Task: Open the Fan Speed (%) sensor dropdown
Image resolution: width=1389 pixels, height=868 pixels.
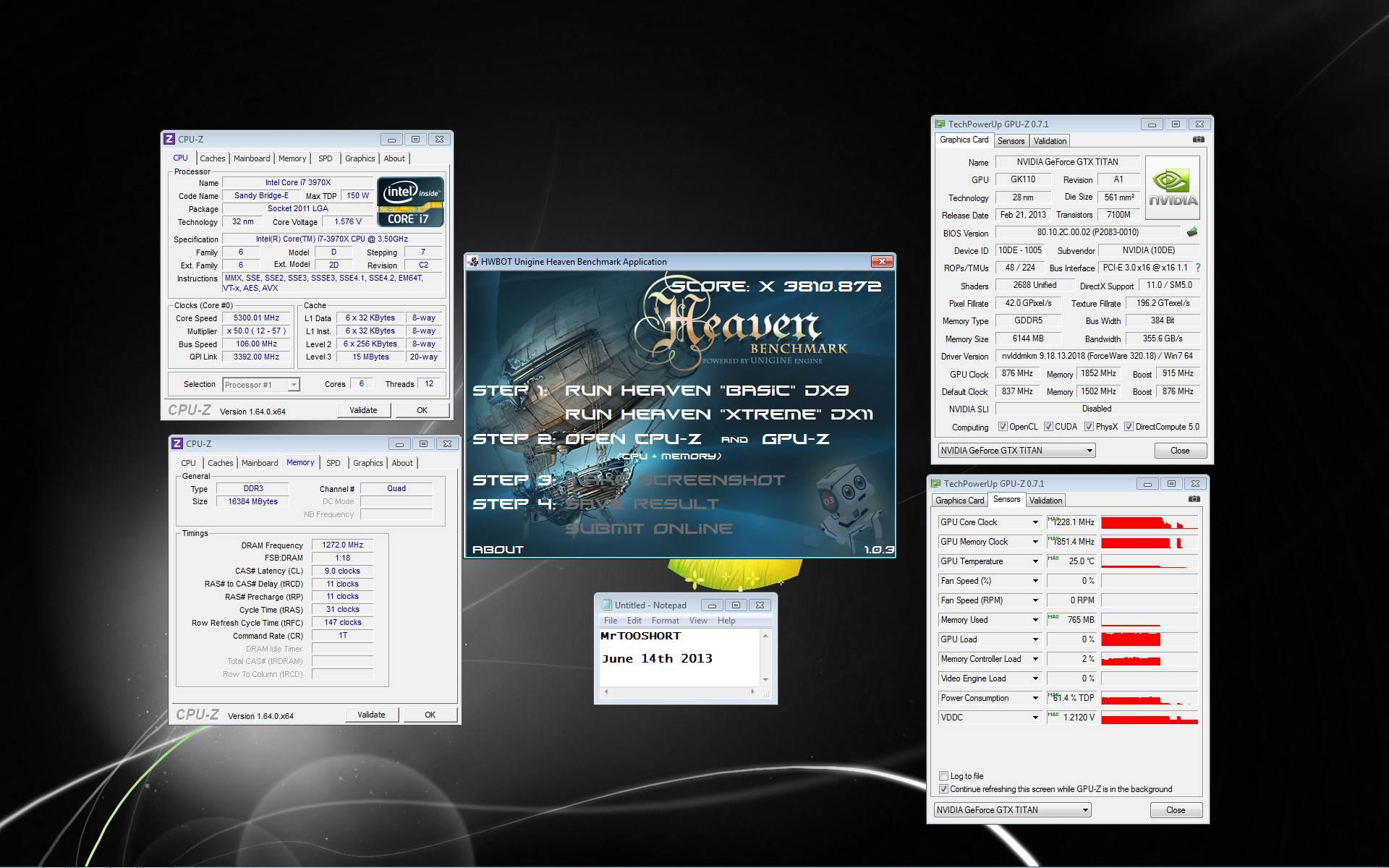Action: [x=1035, y=581]
